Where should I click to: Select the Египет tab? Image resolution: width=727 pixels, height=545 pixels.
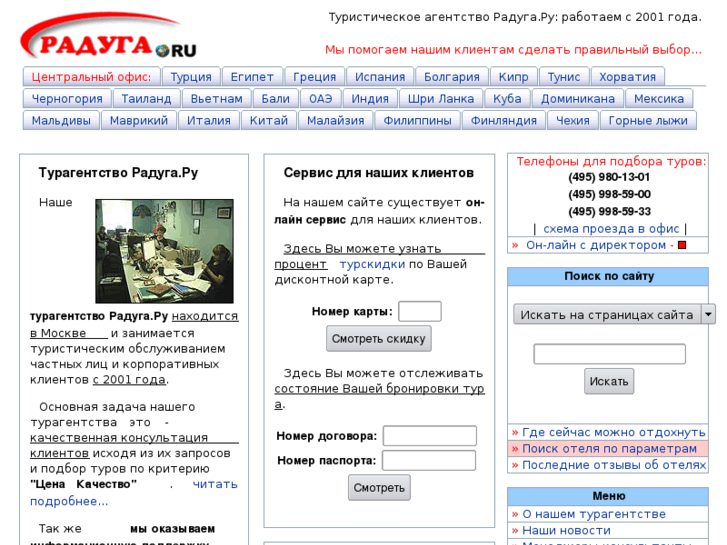(252, 77)
